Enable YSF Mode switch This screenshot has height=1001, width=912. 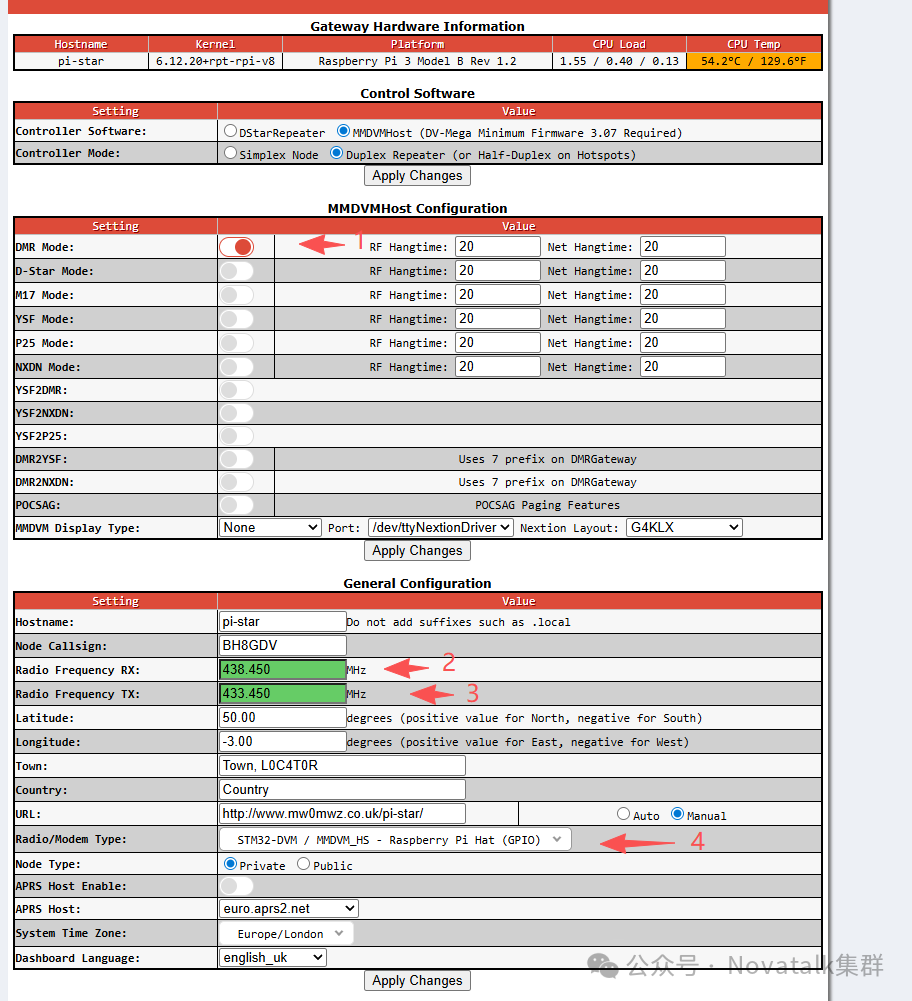(237, 319)
